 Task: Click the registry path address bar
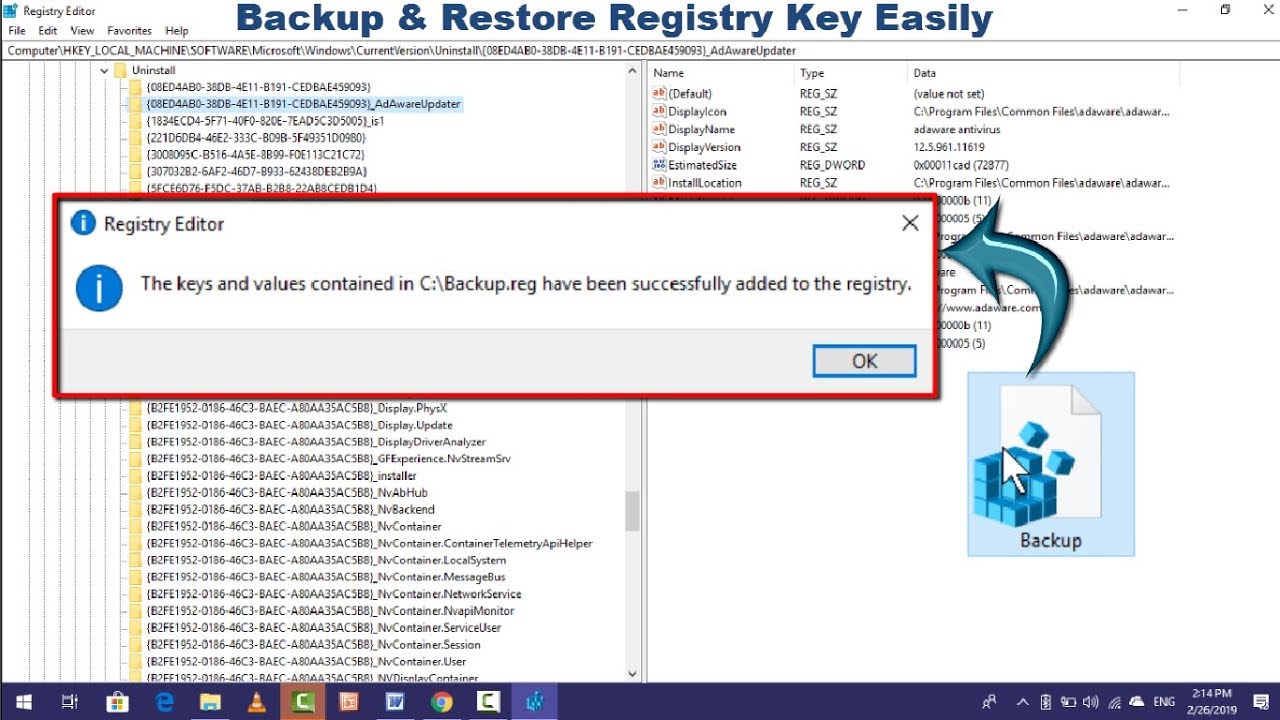pos(640,50)
